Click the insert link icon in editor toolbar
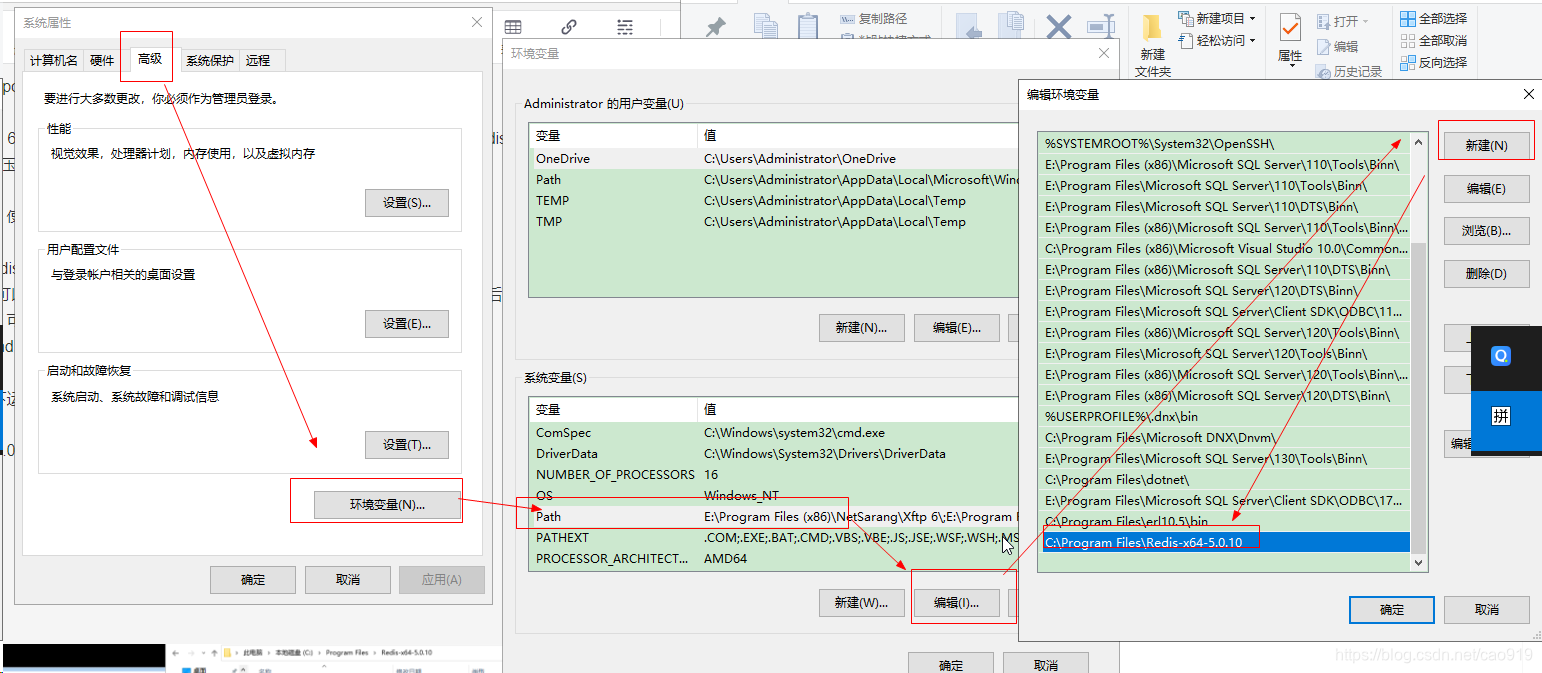This screenshot has width=1542, height=673. [x=569, y=27]
